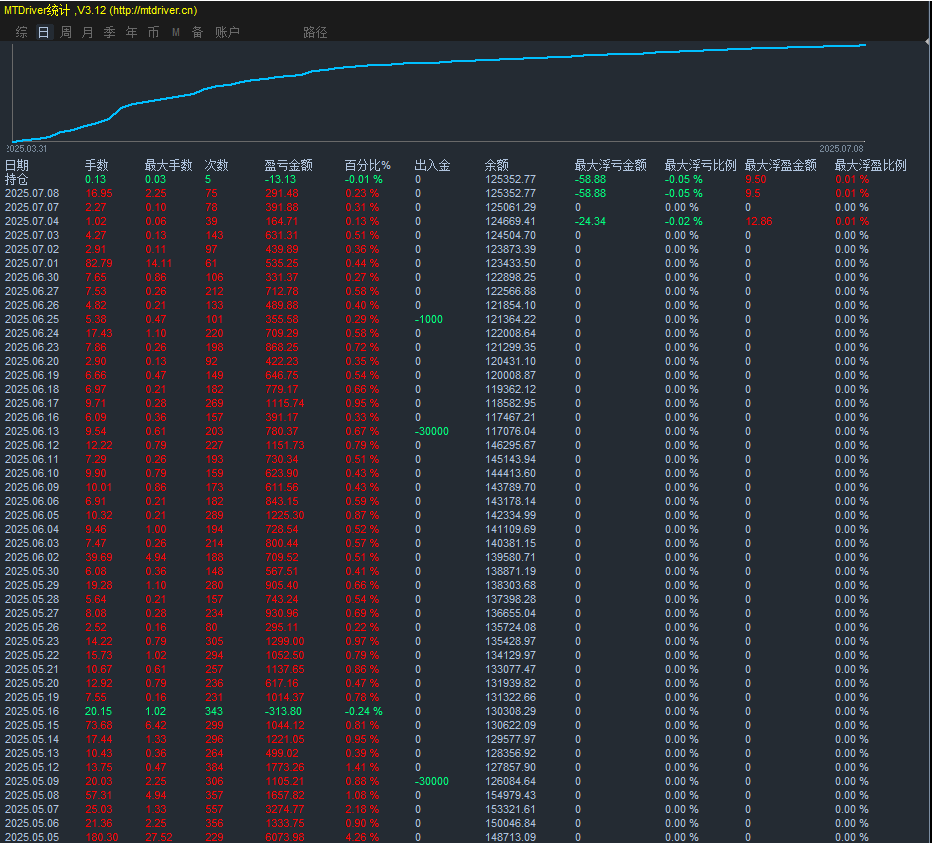Click the 121364.22 balance value
932x844 pixels.
[x=511, y=319]
